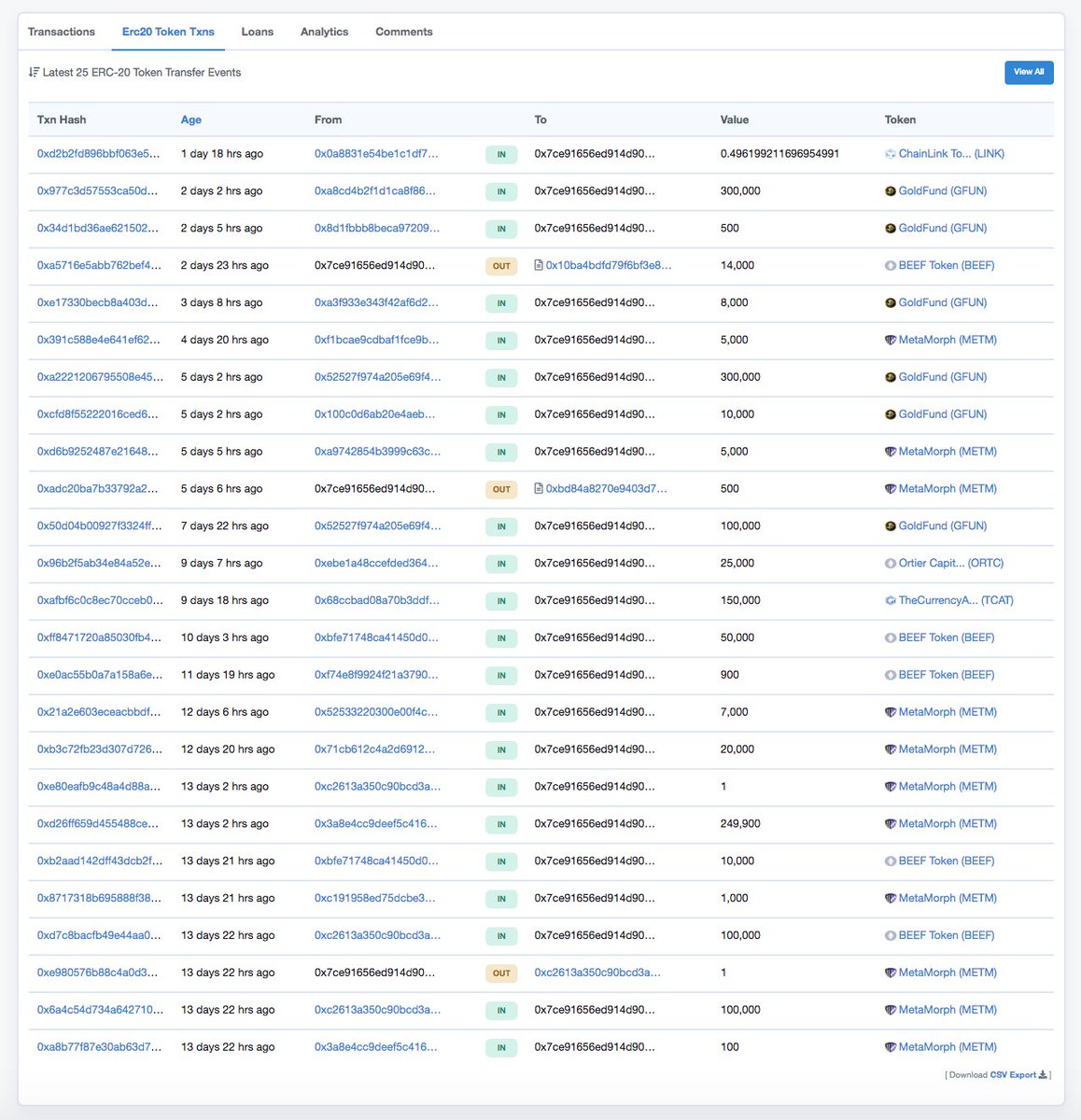Click MetaMorph icon in the 7,000 row

pos(891,712)
